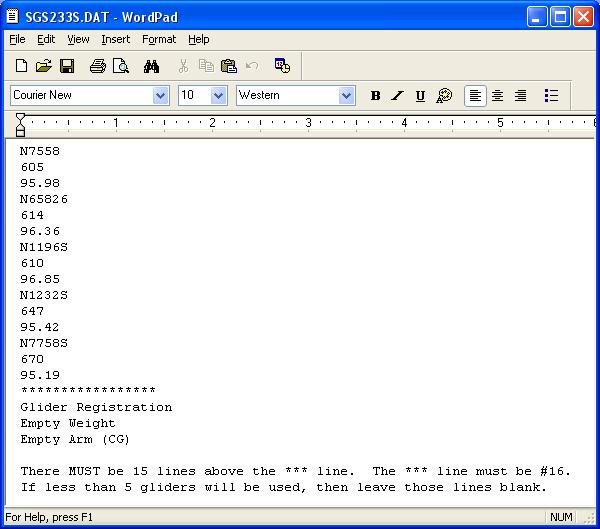Expand the font size dropdown
This screenshot has height=529, width=600.
click(218, 96)
